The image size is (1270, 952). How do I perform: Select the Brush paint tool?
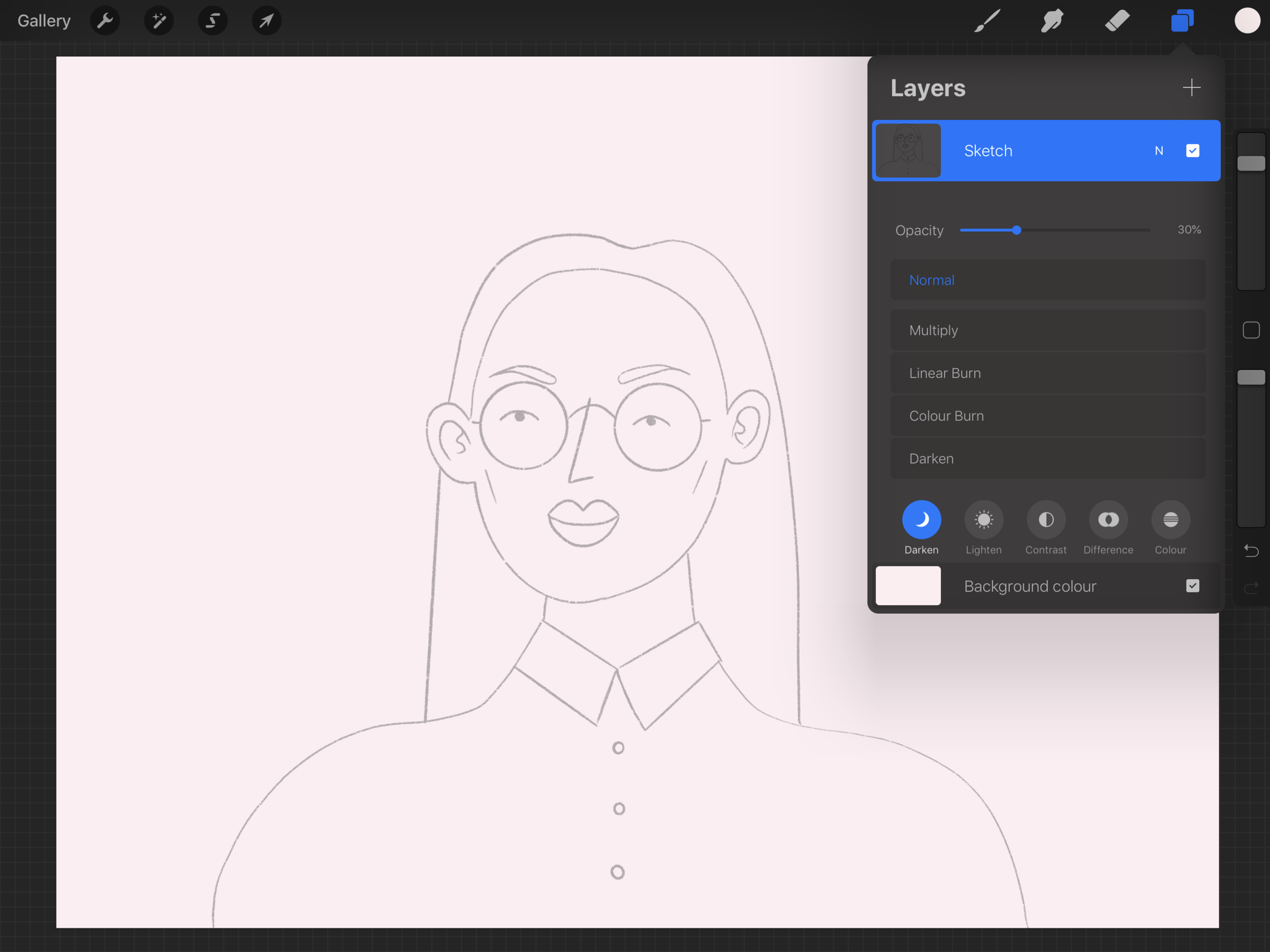(988, 21)
